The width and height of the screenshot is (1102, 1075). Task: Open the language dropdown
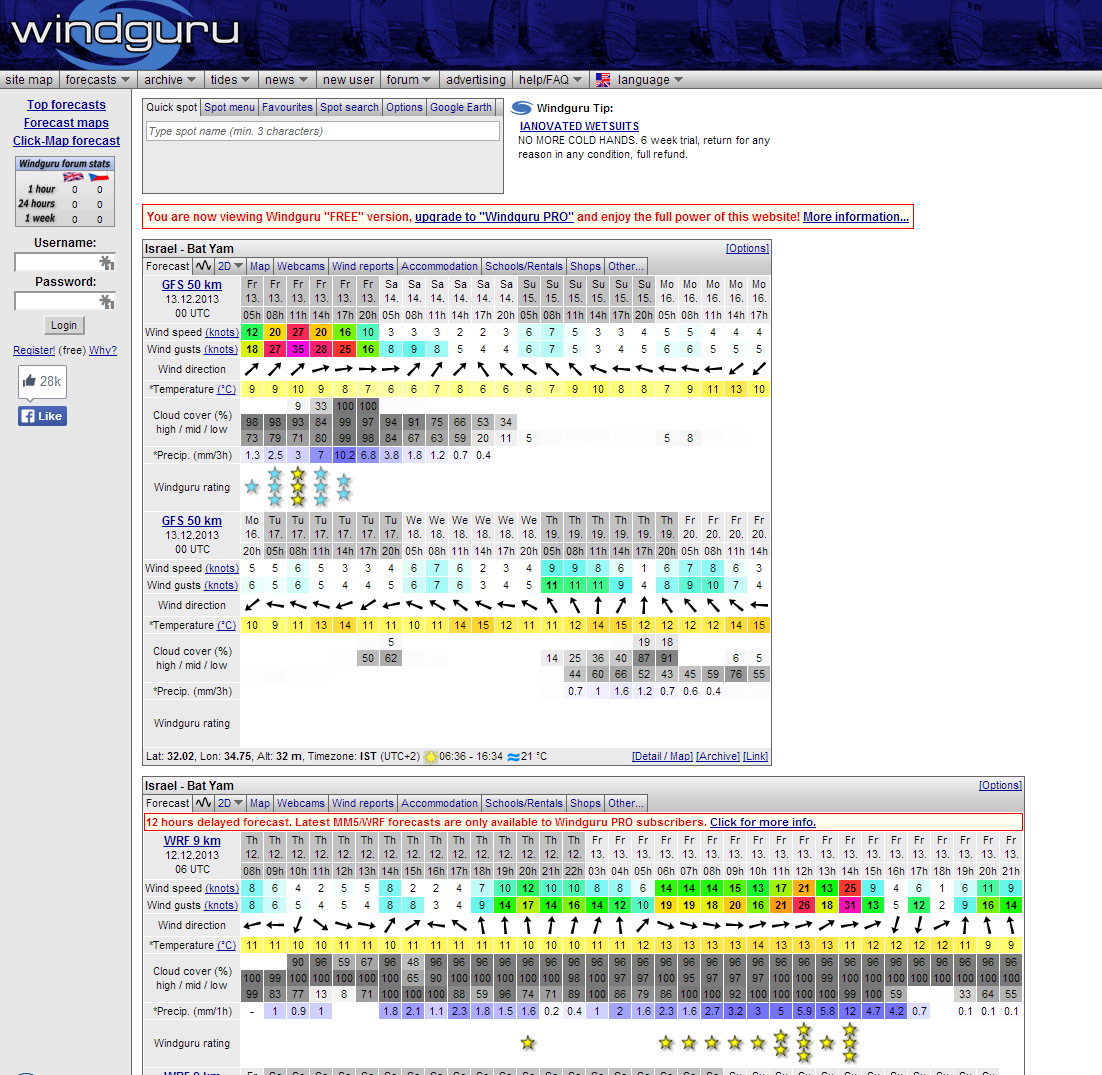pos(650,80)
